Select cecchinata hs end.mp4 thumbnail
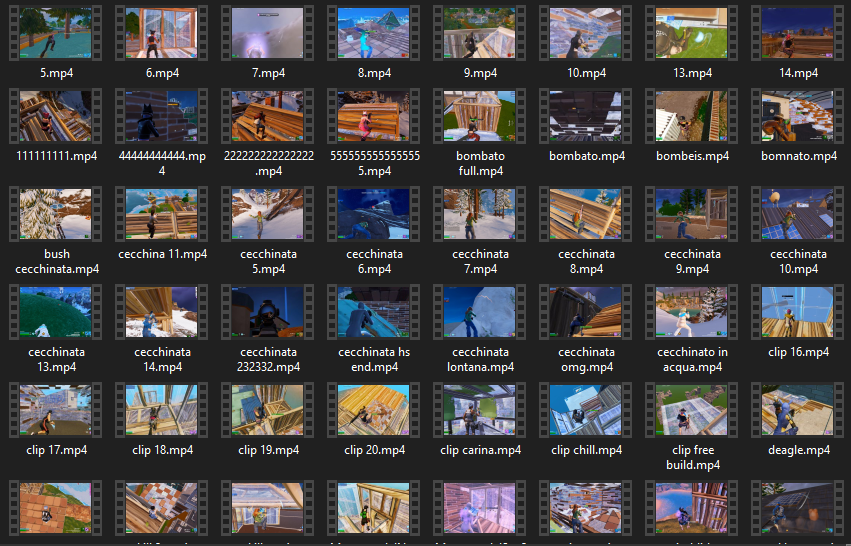This screenshot has height=546, width=851. [374, 312]
